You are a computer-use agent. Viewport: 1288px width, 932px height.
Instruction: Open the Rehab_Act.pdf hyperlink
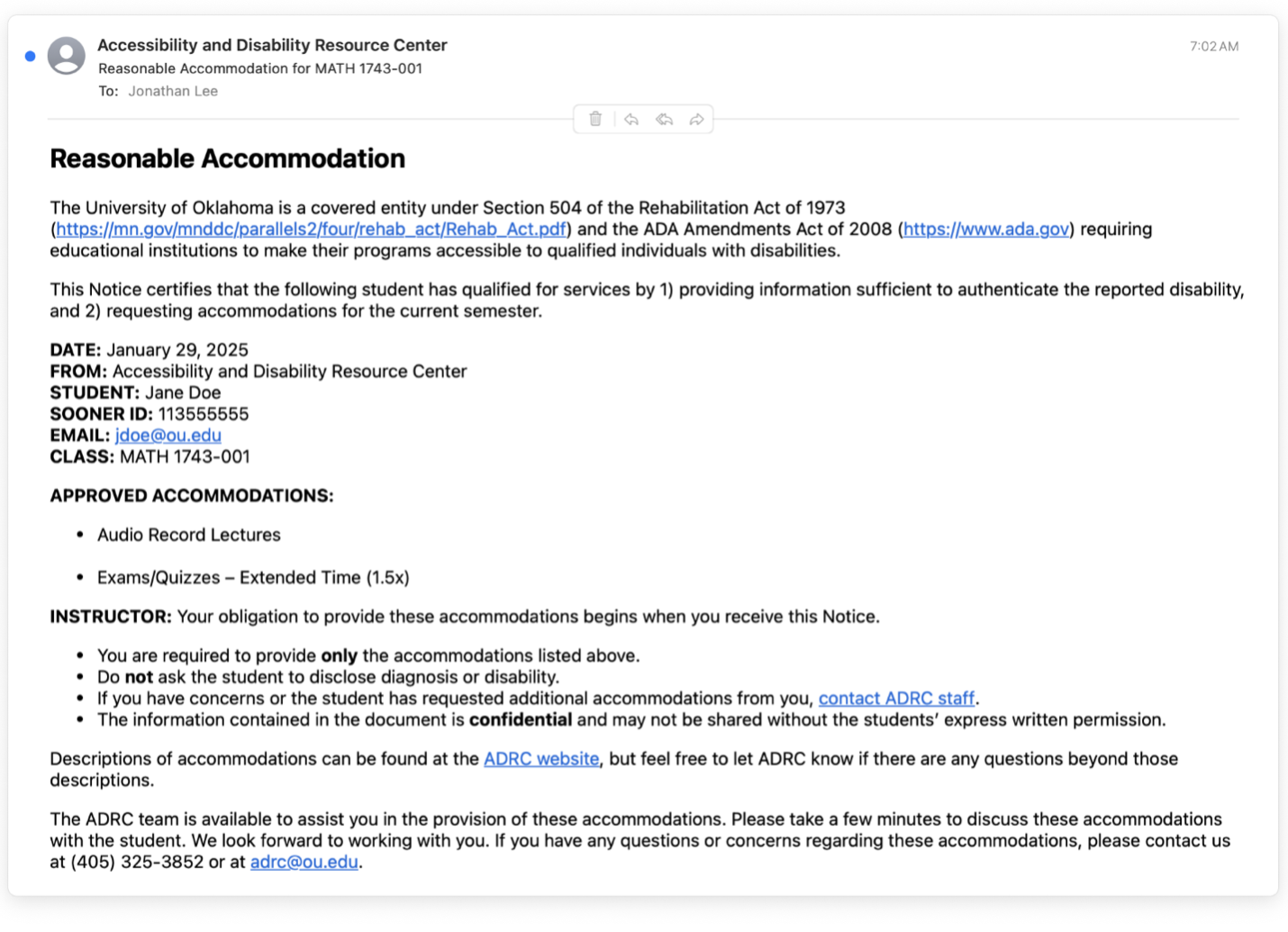[311, 230]
